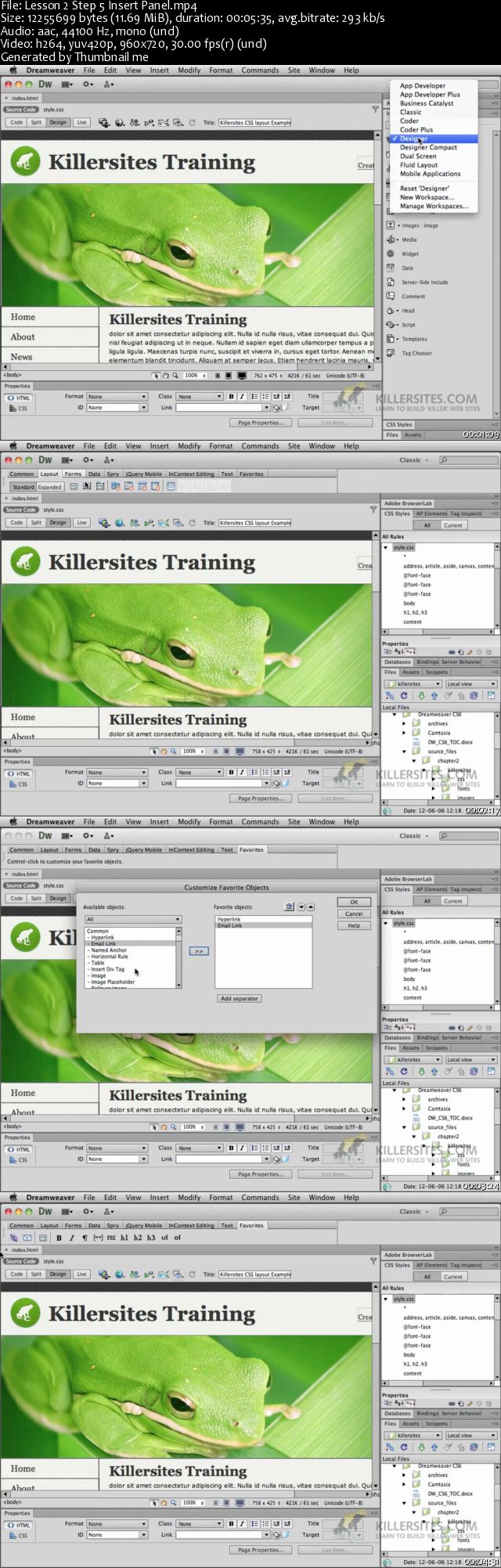Screen dimensions: 501x1568
Task: Insert Heading 2 with the h2 icon
Action: tap(138, 1238)
